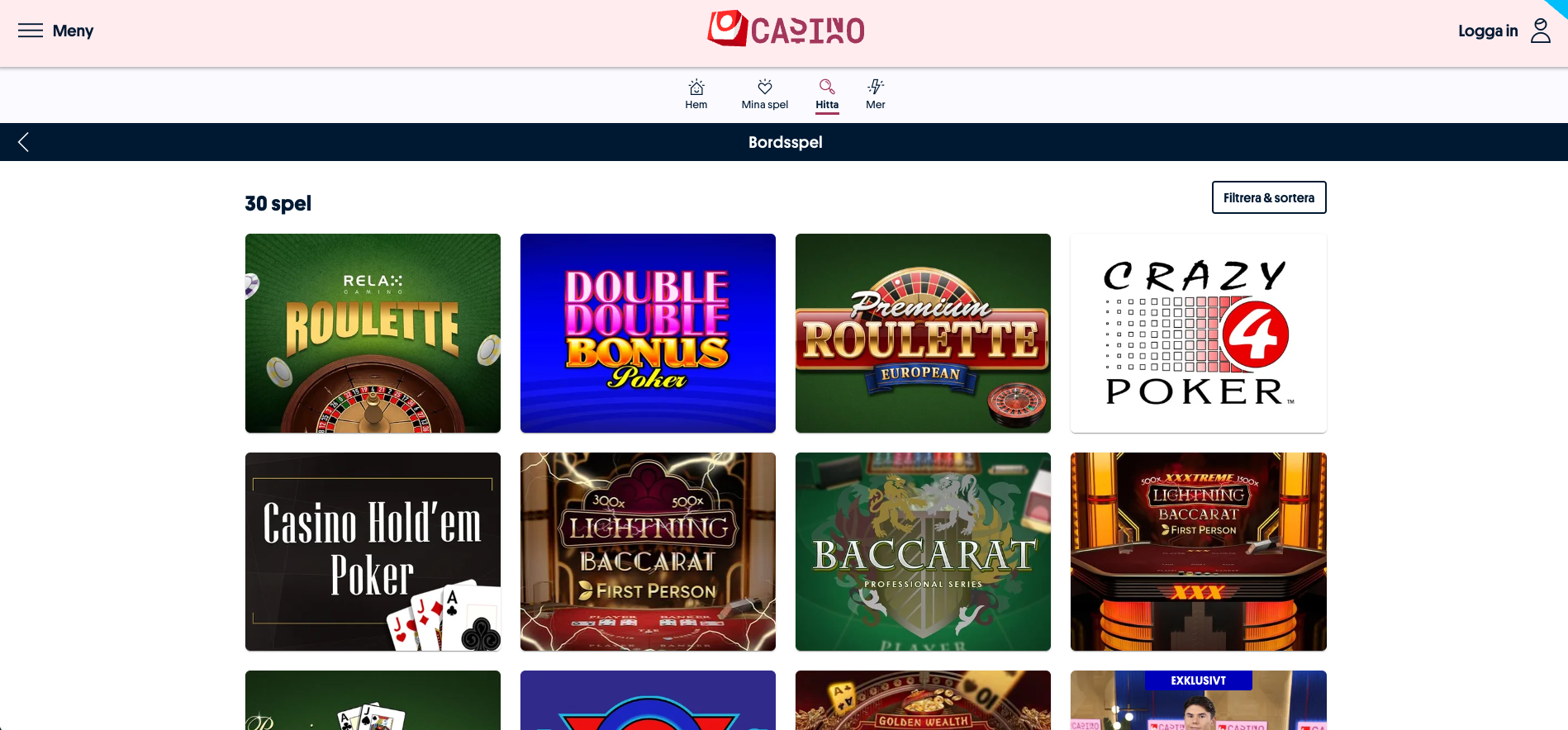
Task: Click the user profile icon
Action: point(1540,31)
